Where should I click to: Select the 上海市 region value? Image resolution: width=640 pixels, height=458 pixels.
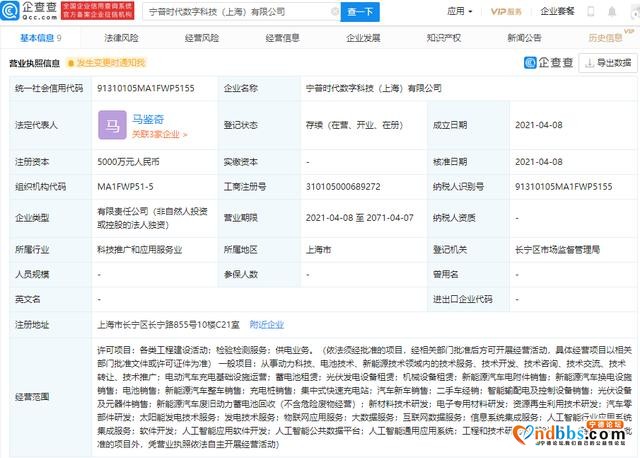click(x=318, y=250)
